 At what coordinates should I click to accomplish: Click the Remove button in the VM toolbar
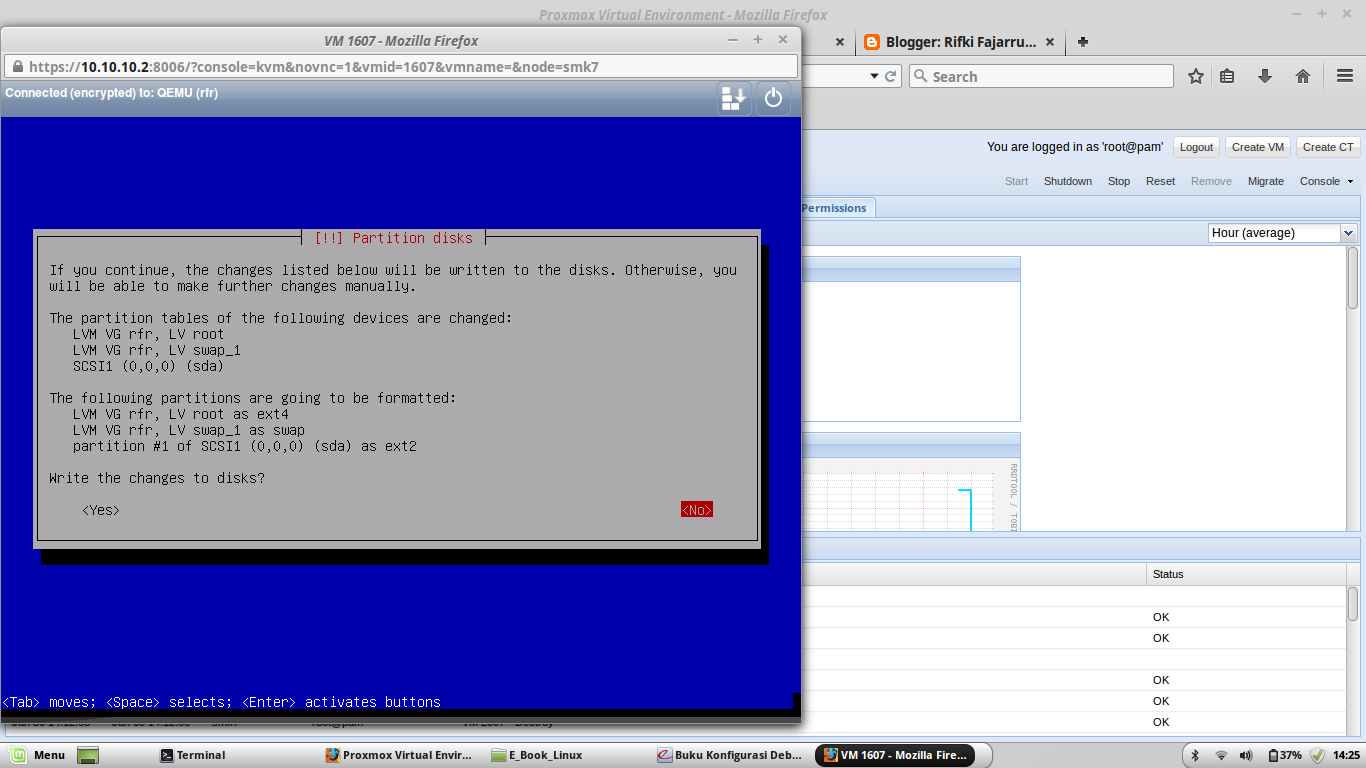(1211, 181)
